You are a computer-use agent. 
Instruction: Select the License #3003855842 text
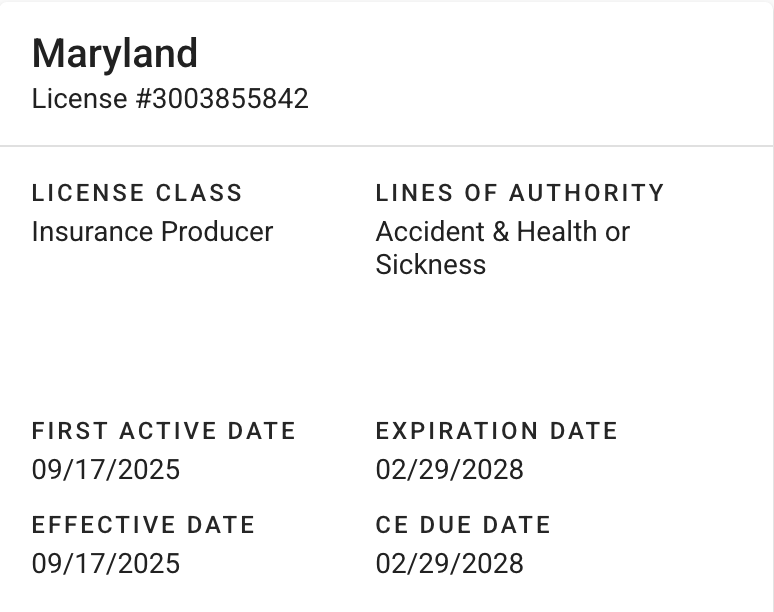pos(170,99)
